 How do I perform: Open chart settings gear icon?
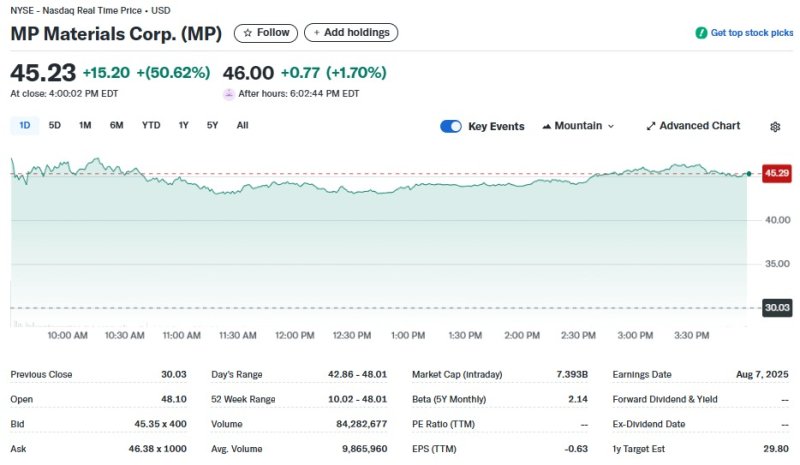(x=774, y=127)
